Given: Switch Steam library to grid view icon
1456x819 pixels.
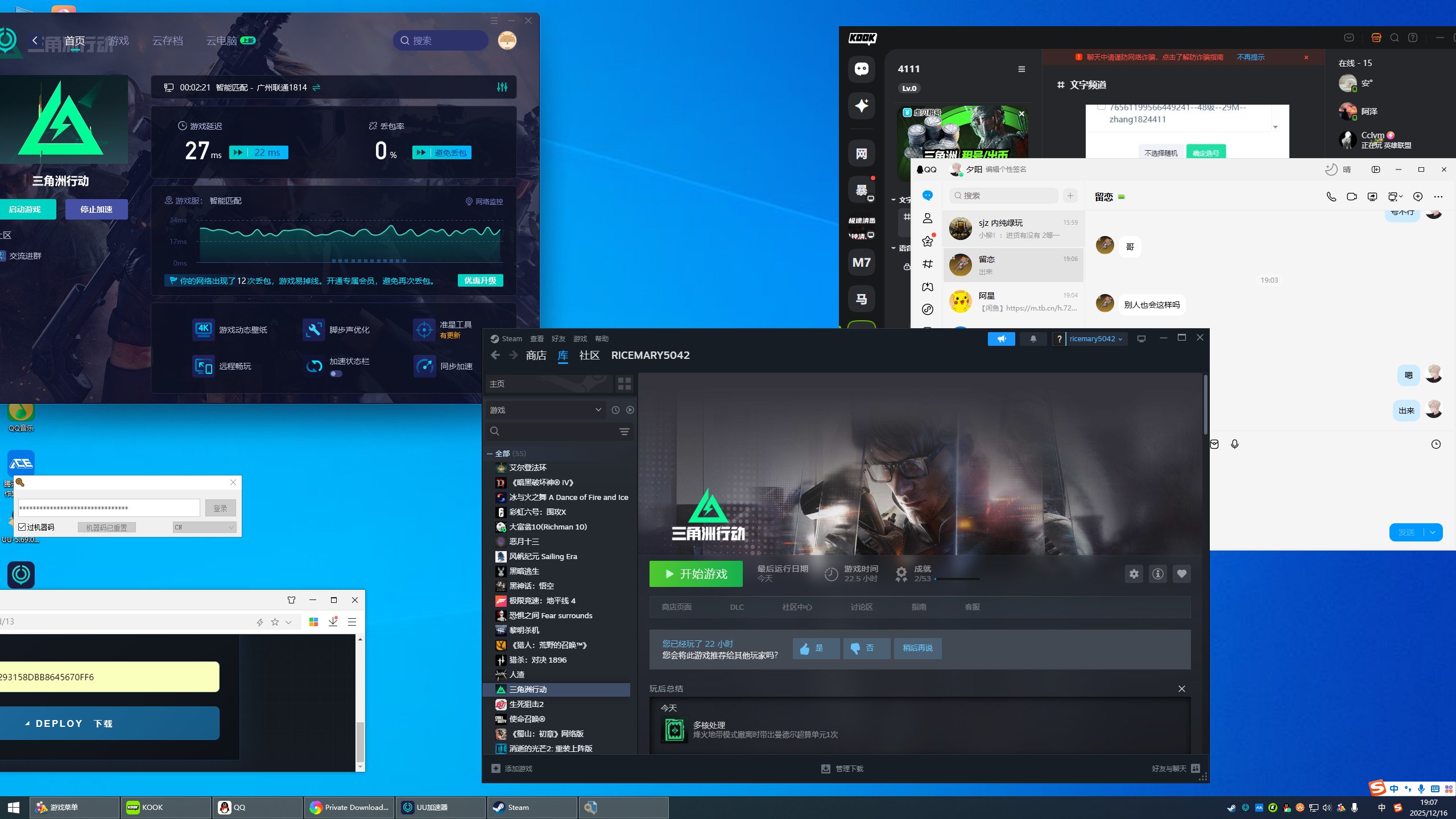Looking at the screenshot, I should pyautogui.click(x=624, y=384).
